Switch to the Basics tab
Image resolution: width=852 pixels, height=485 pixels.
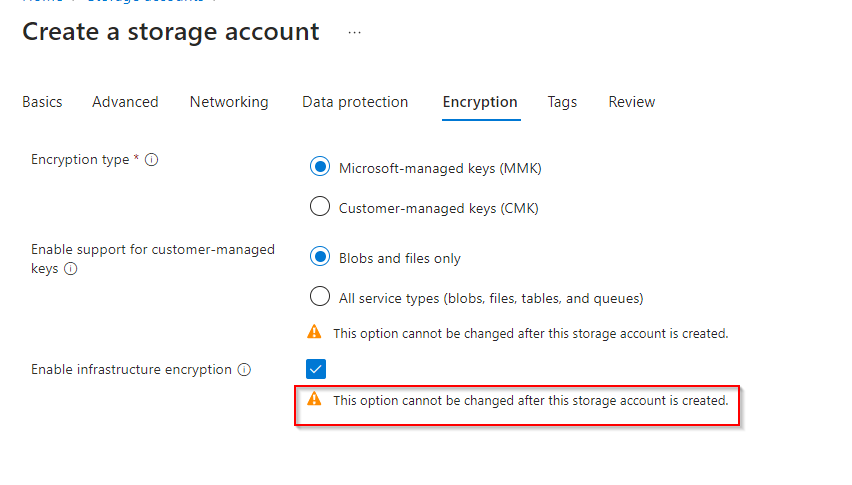coord(42,102)
